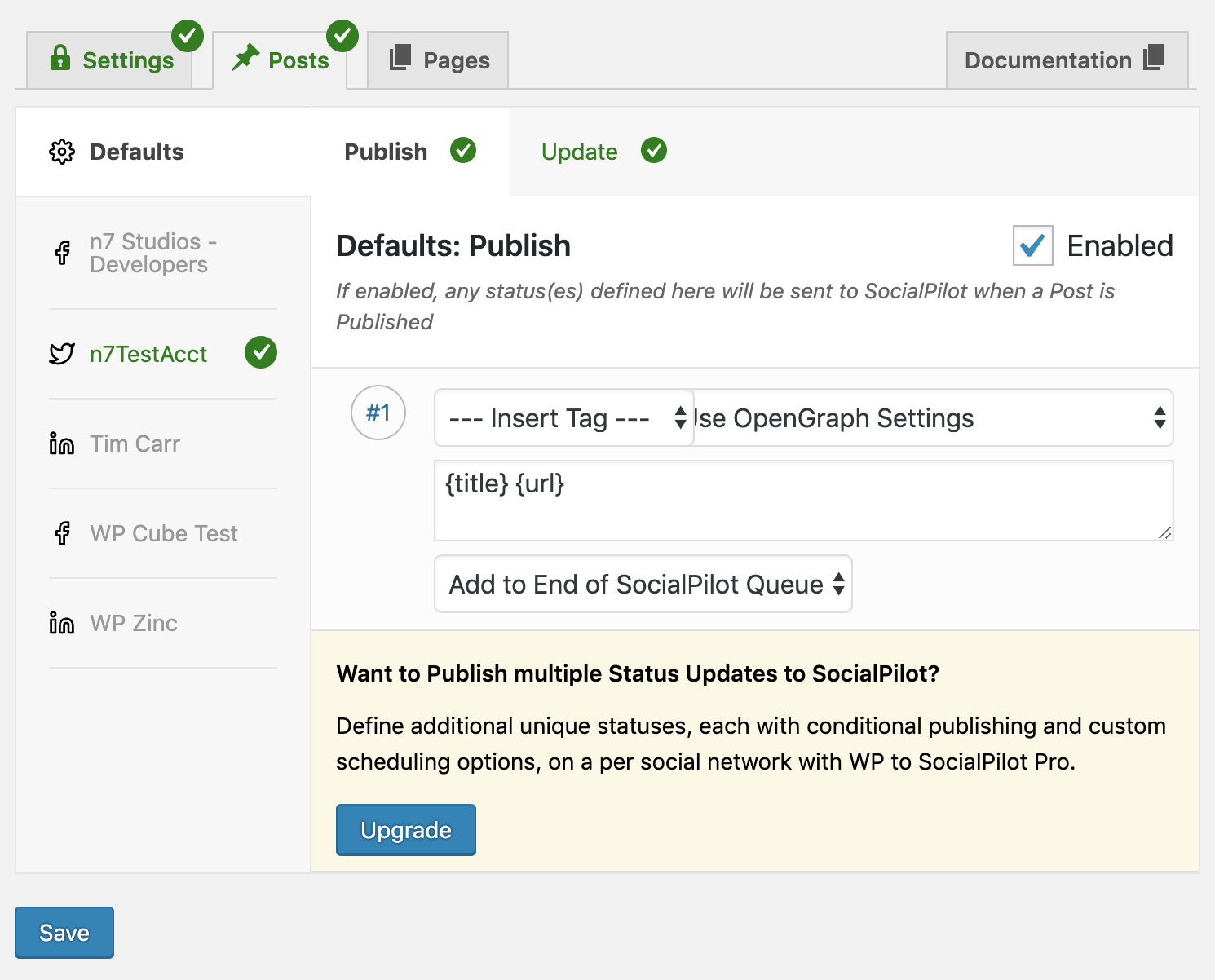Click the Facebook icon for n7 Studios

coord(63,253)
